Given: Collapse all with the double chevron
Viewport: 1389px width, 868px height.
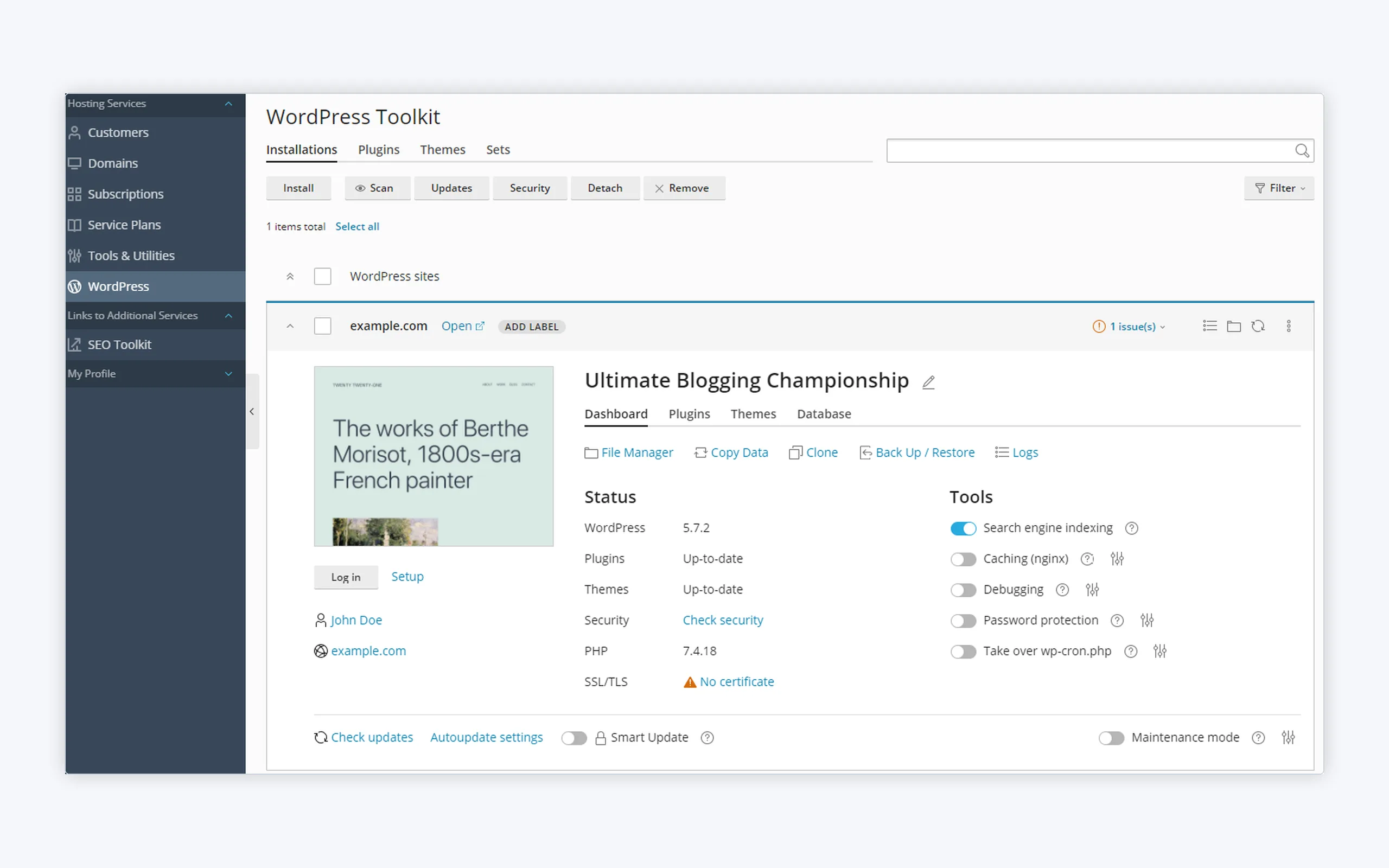Looking at the screenshot, I should pyautogui.click(x=290, y=276).
